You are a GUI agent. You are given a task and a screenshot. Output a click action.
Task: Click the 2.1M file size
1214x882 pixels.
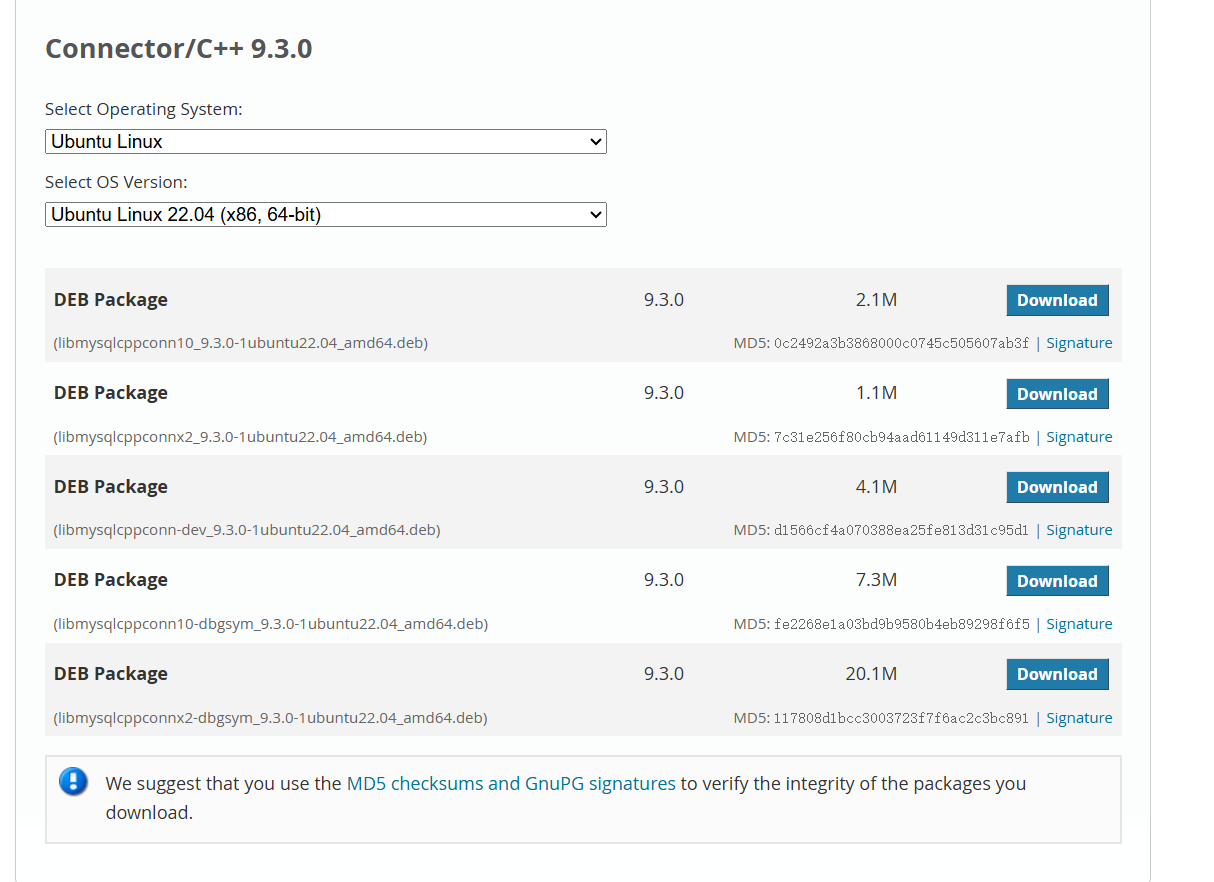[x=876, y=300]
